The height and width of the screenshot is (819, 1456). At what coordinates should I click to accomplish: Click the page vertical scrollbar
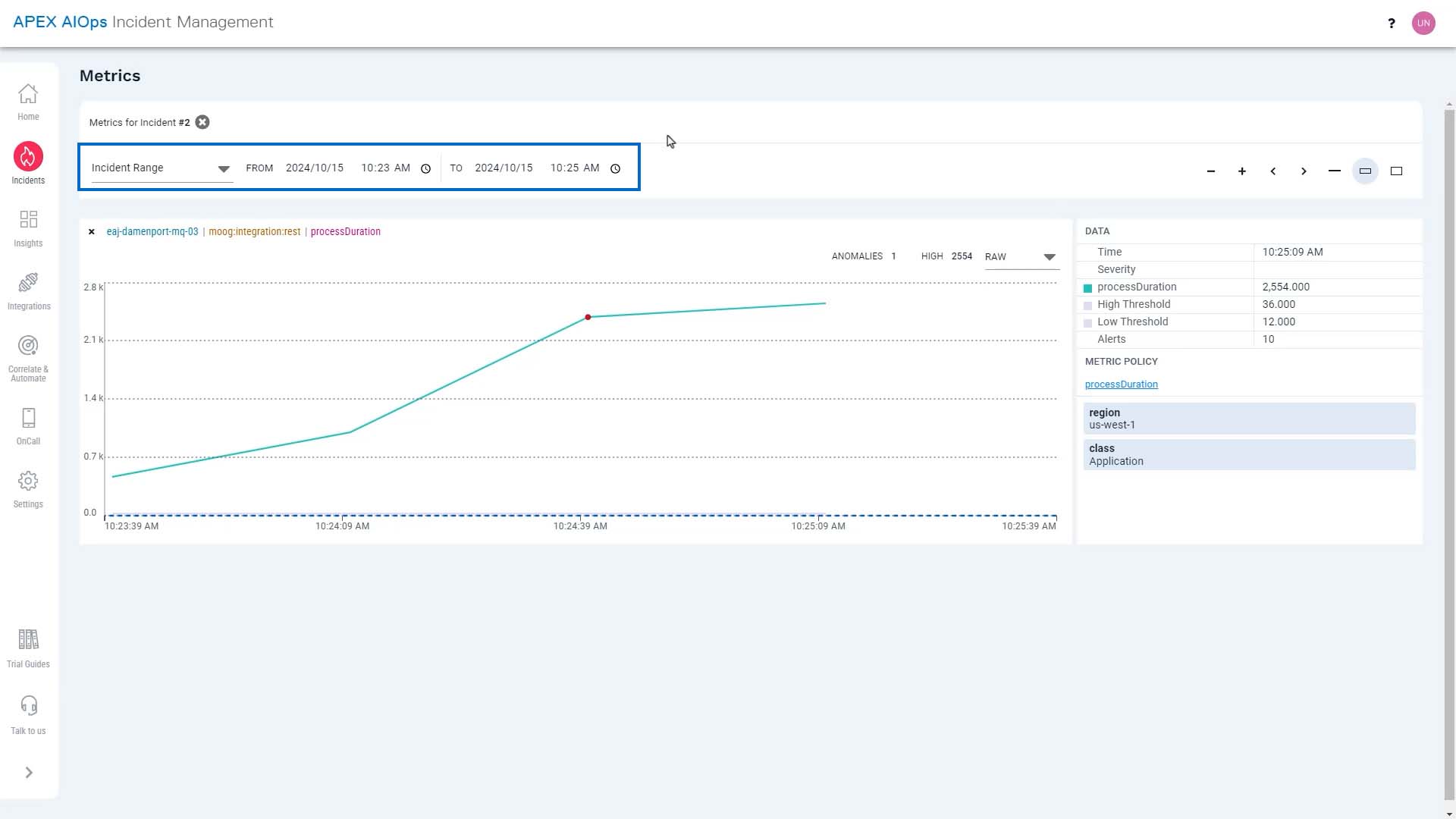(1449, 453)
